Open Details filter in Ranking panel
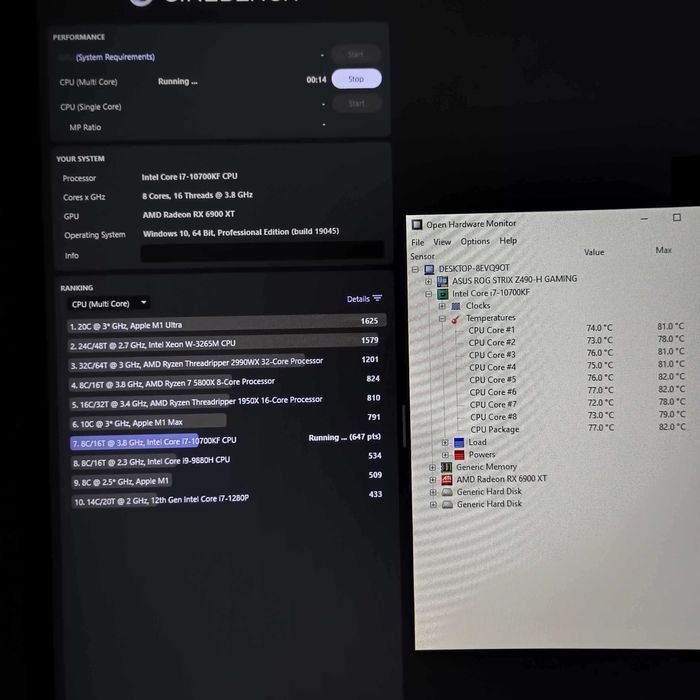Image resolution: width=700 pixels, height=700 pixels. click(364, 299)
